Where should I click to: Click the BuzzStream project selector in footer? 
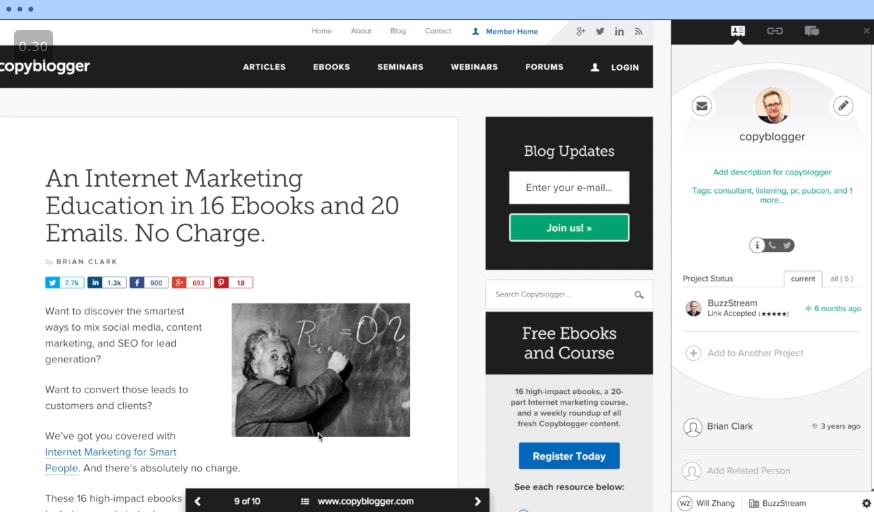tap(778, 503)
